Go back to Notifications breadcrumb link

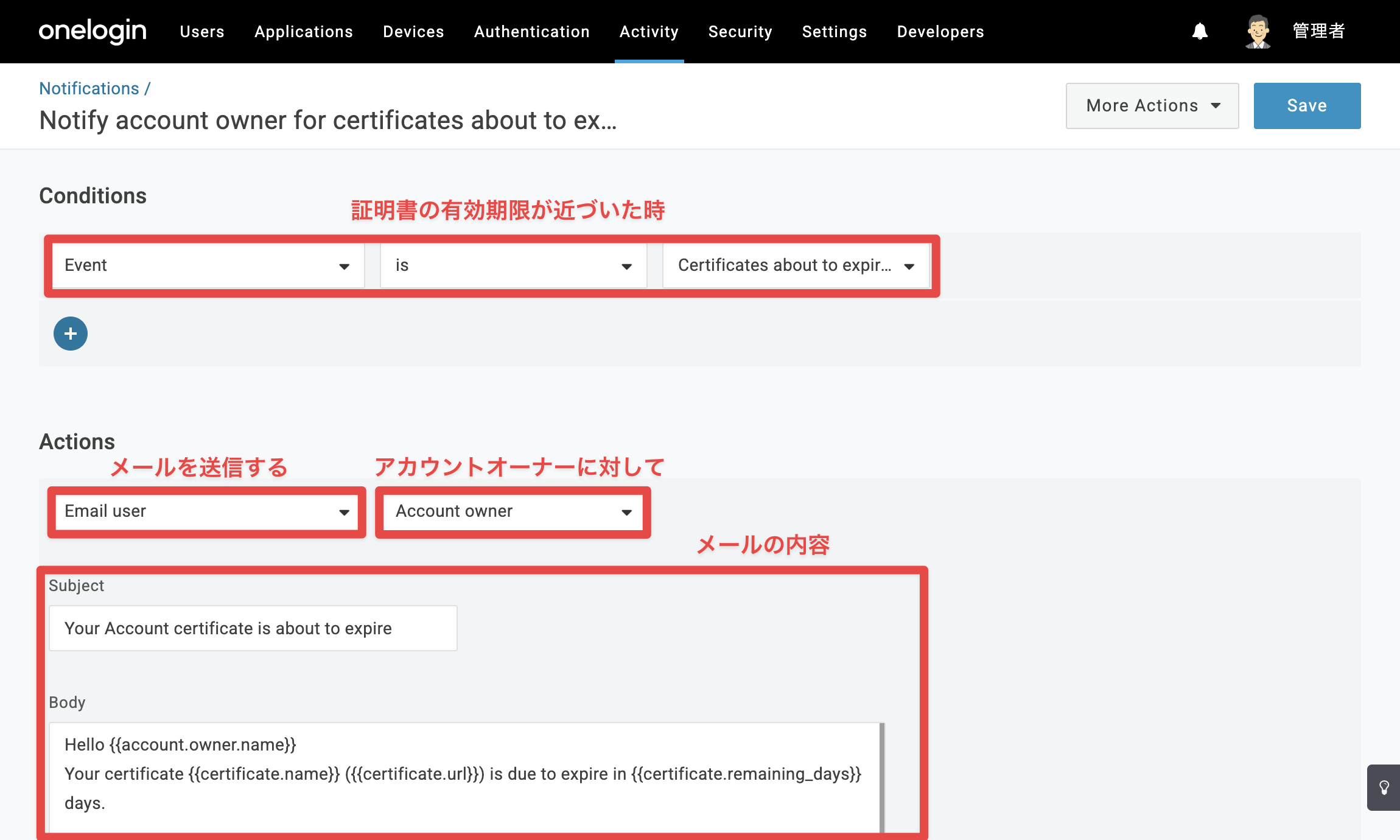89,88
